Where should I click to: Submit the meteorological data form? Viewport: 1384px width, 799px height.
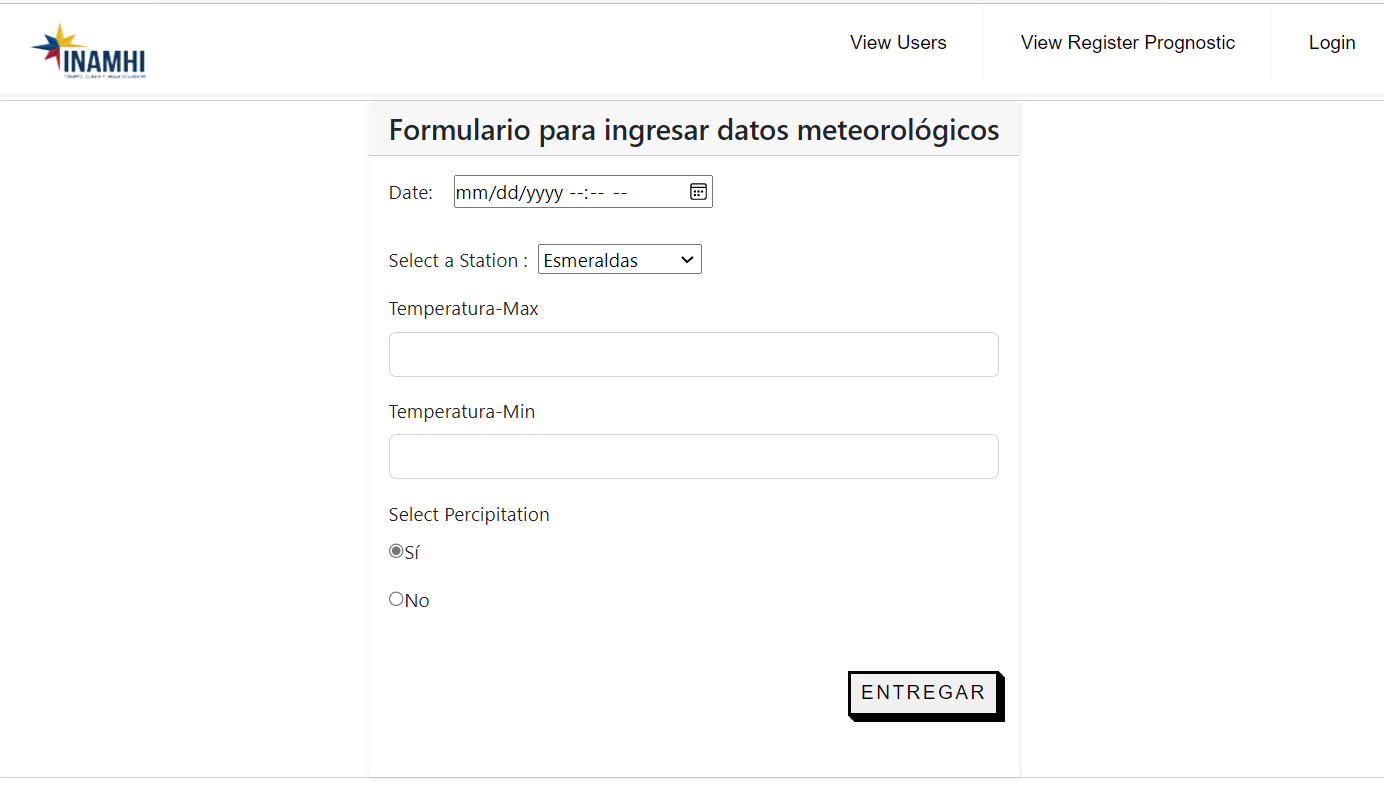click(x=922, y=693)
